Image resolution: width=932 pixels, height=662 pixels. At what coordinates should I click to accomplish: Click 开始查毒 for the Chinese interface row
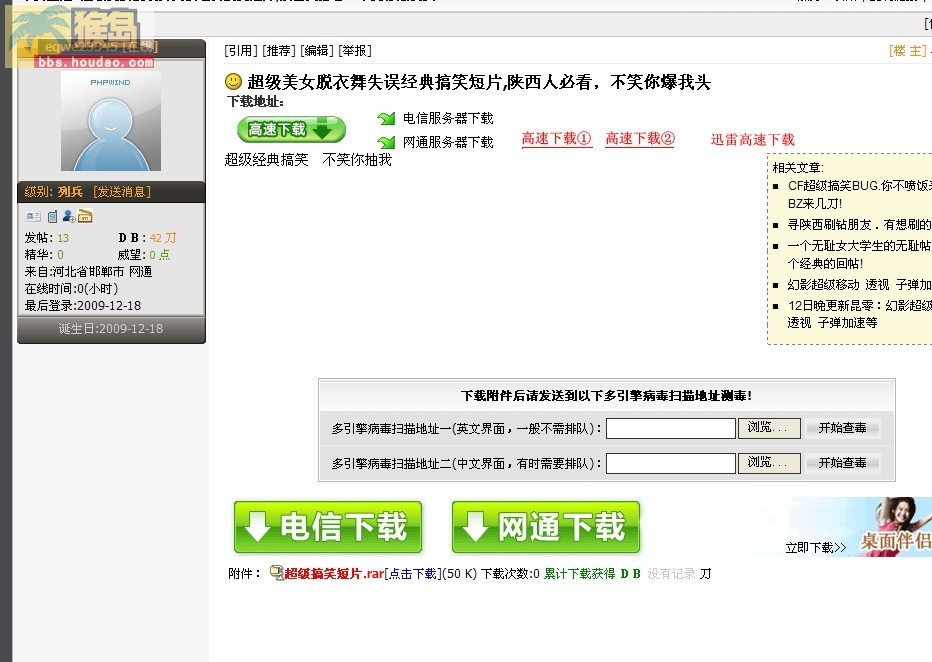click(842, 463)
